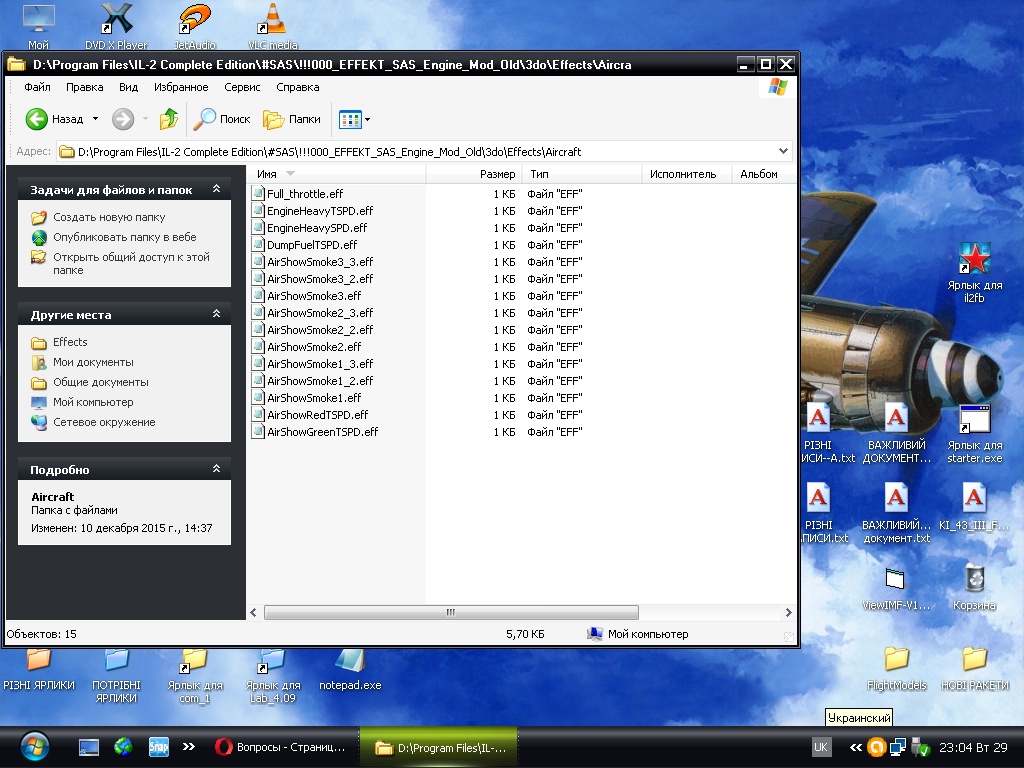Open the Корзина recycle bin desktop icon

coord(974,580)
